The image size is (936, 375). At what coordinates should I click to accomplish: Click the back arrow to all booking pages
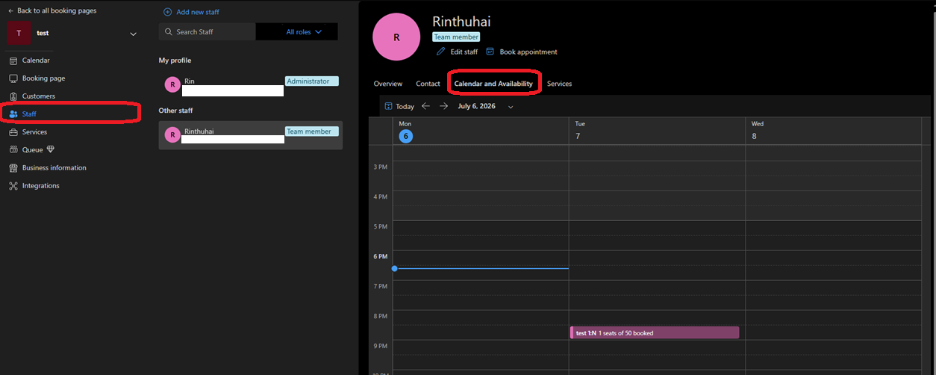click(x=11, y=11)
